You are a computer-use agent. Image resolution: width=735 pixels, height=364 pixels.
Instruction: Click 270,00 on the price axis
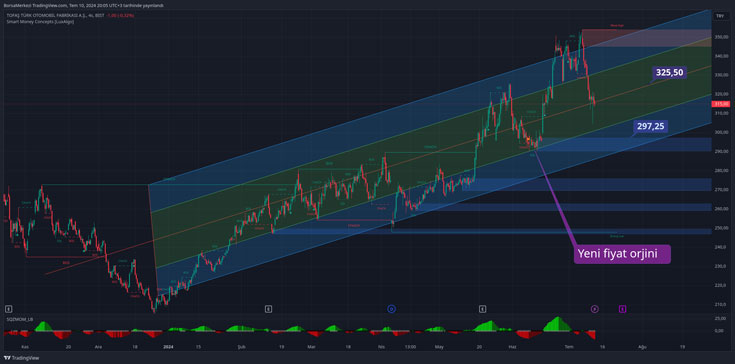[x=720, y=190]
